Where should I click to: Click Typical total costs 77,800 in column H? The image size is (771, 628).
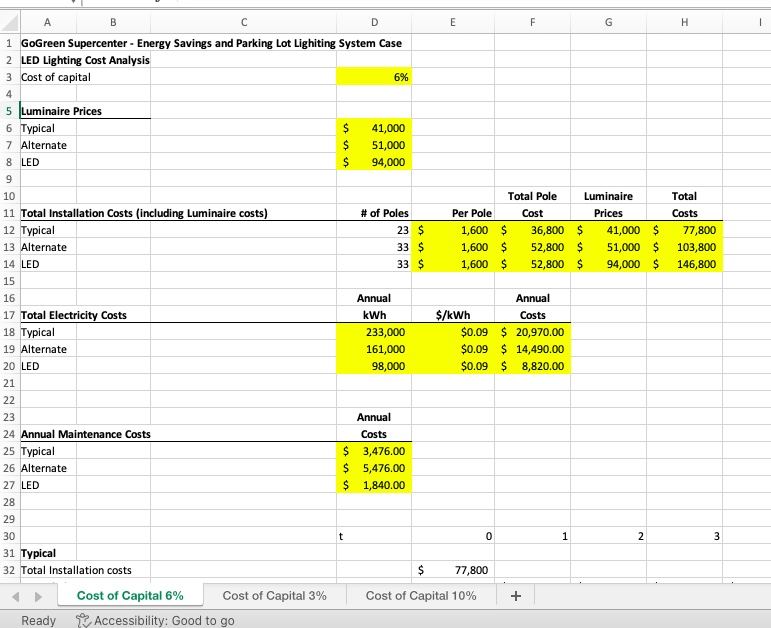[x=684, y=230]
